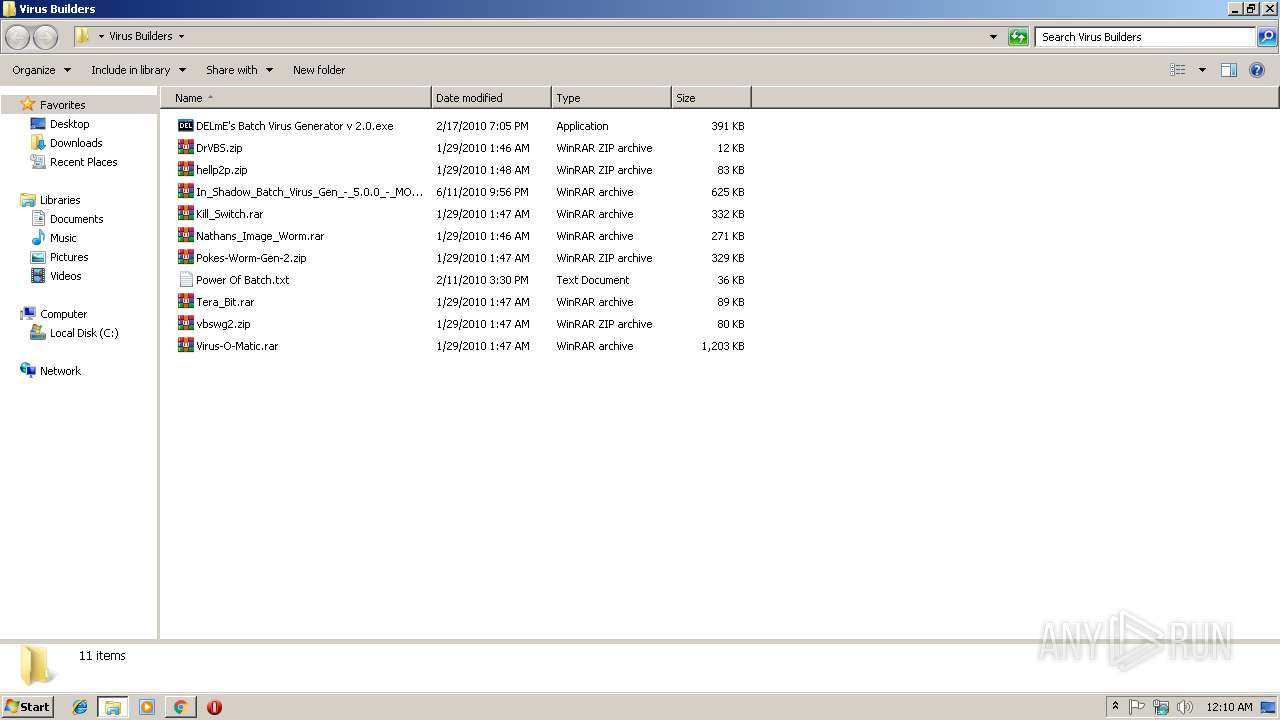The width and height of the screenshot is (1280, 720).
Task: Select the Tera_Bit.rar archive icon
Action: (x=186, y=302)
